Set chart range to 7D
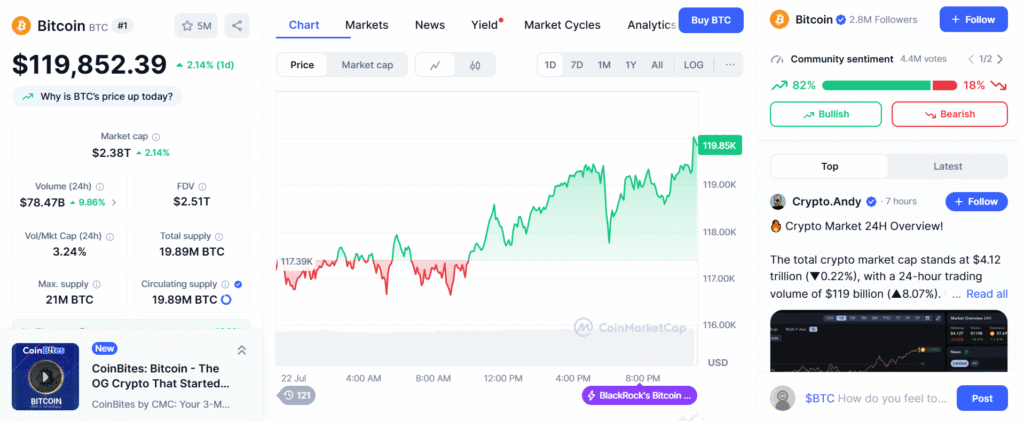The width and height of the screenshot is (1024, 421). coord(577,65)
